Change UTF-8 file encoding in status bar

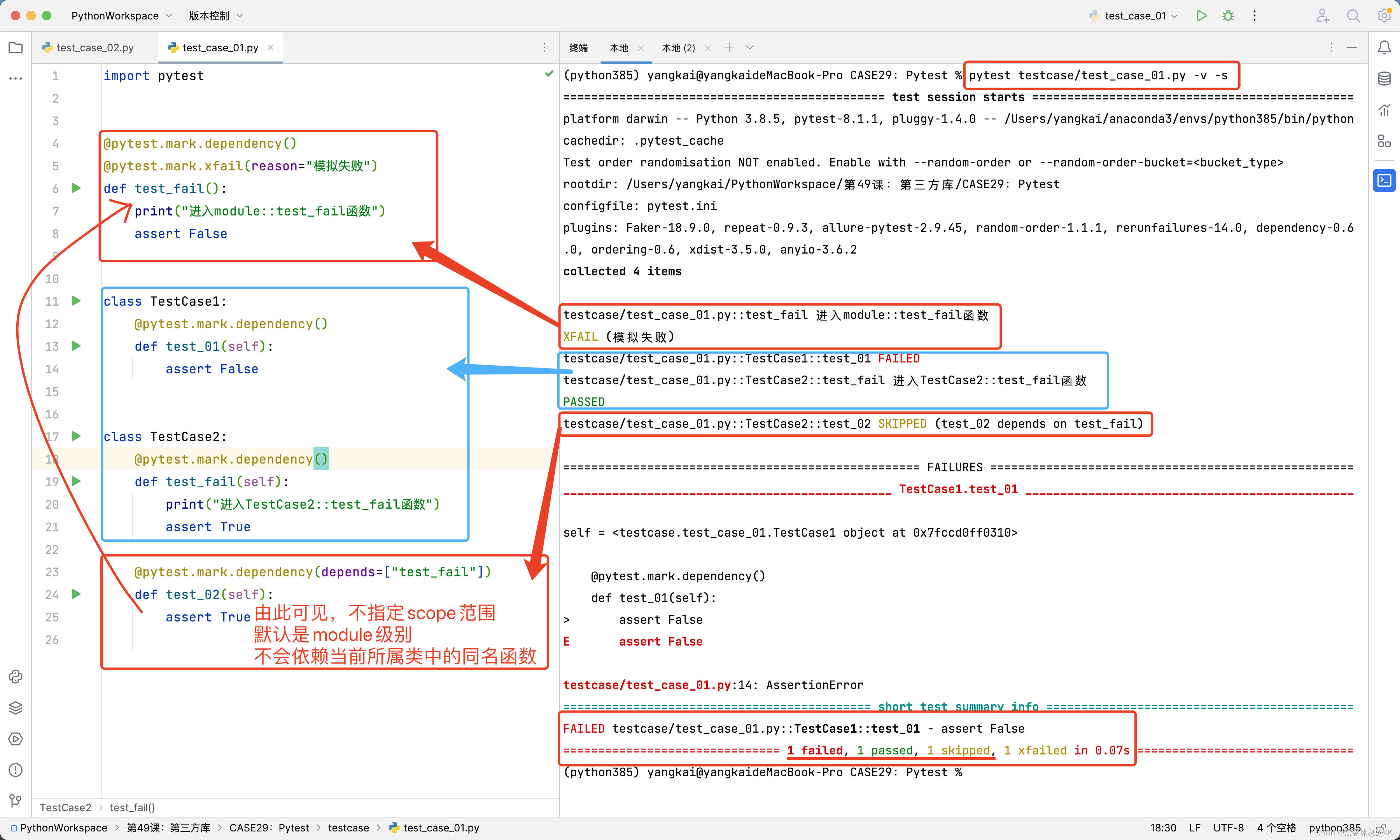1228,828
